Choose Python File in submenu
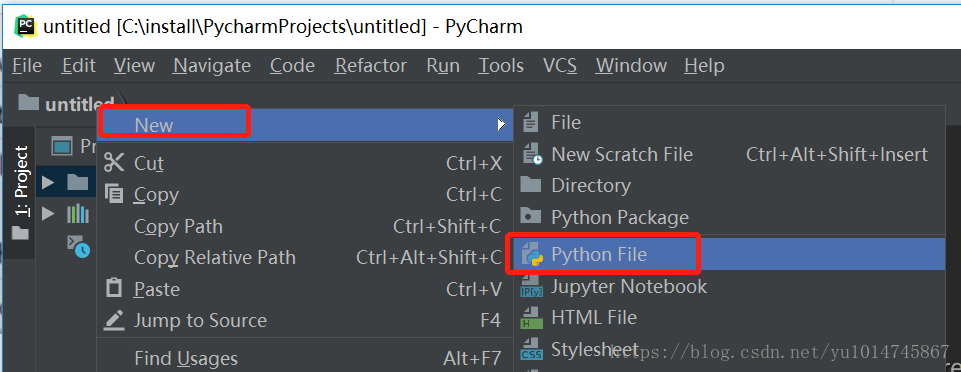Viewport: 961px width, 372px height. [729, 254]
